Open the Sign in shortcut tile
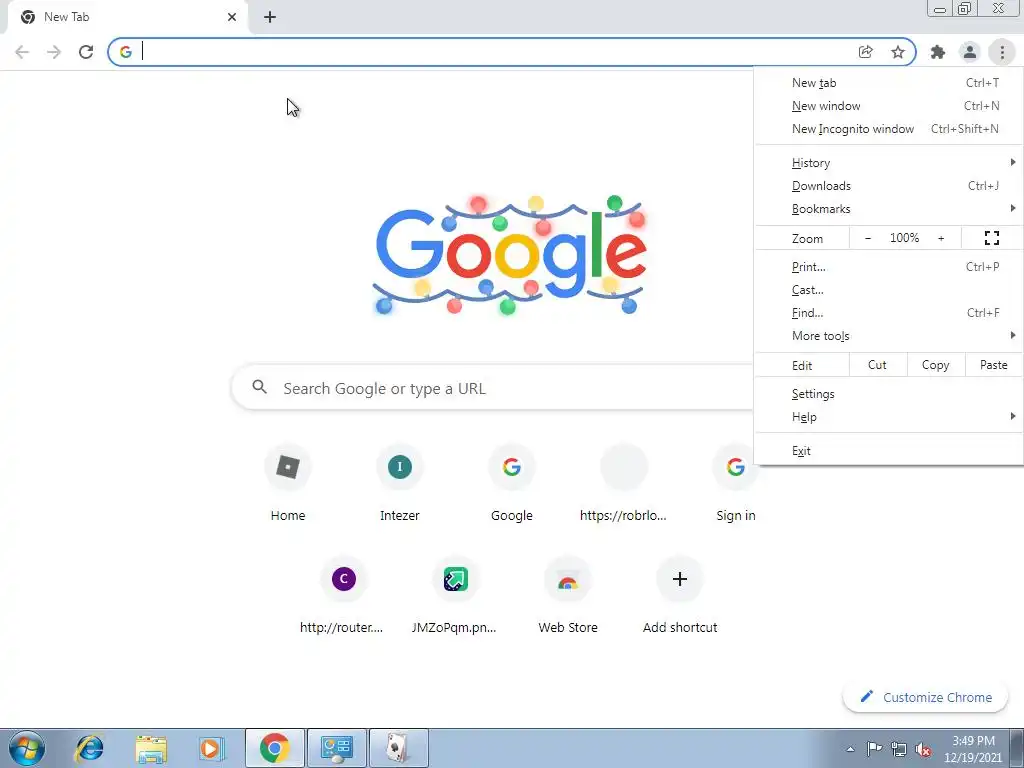1024x768 pixels. point(735,483)
